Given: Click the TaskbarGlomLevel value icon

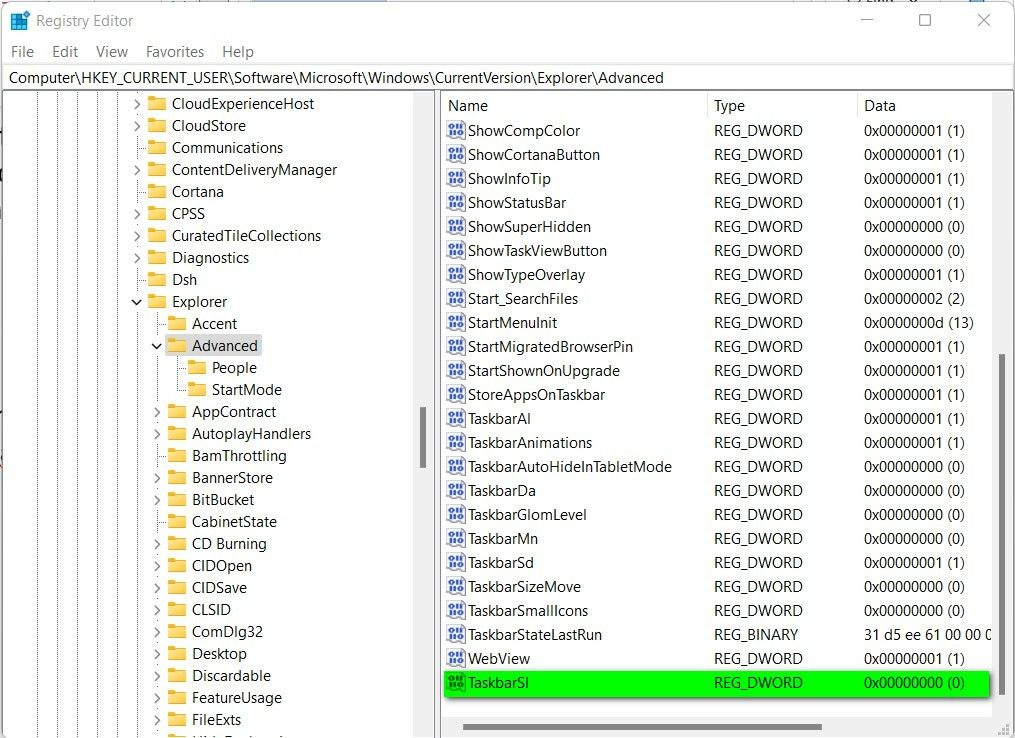Looking at the screenshot, I should 456,514.
